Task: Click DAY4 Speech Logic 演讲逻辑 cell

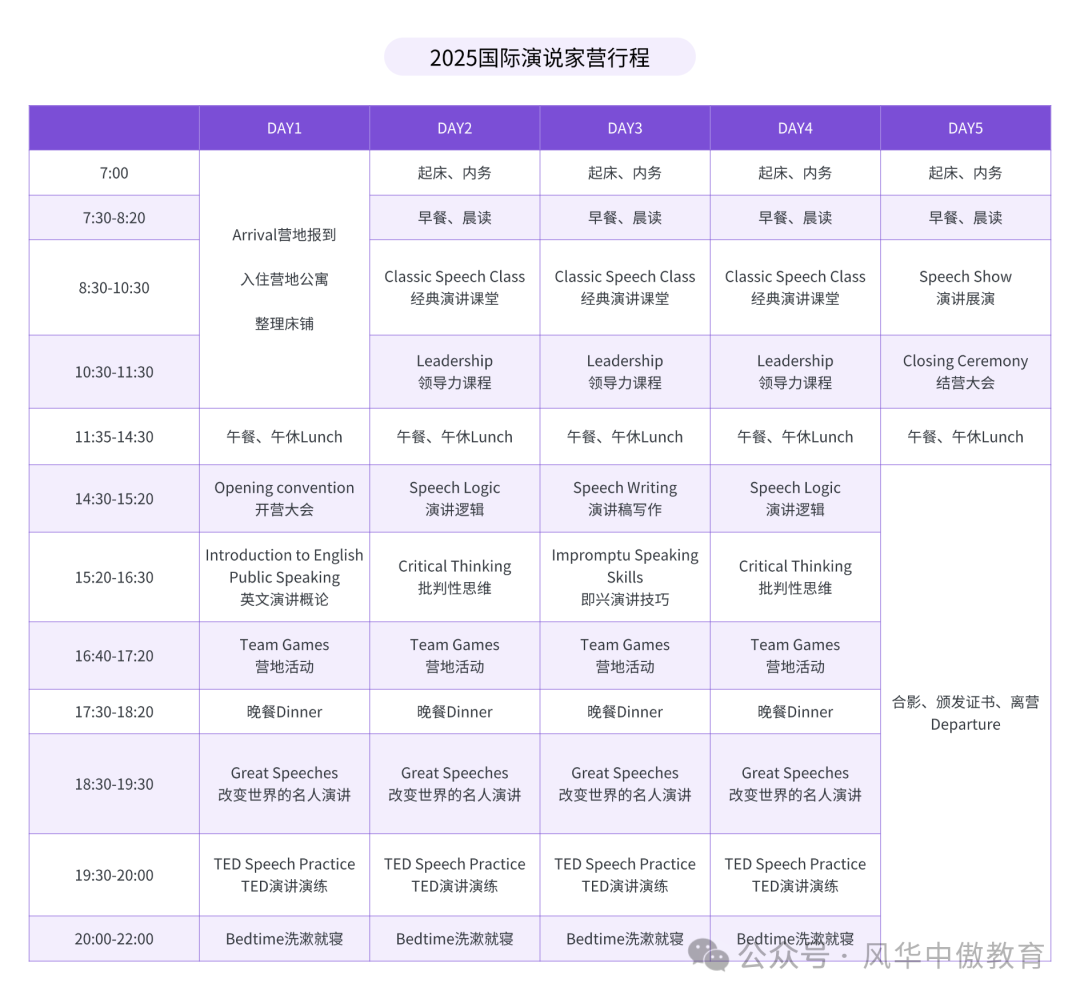Action: (x=795, y=499)
